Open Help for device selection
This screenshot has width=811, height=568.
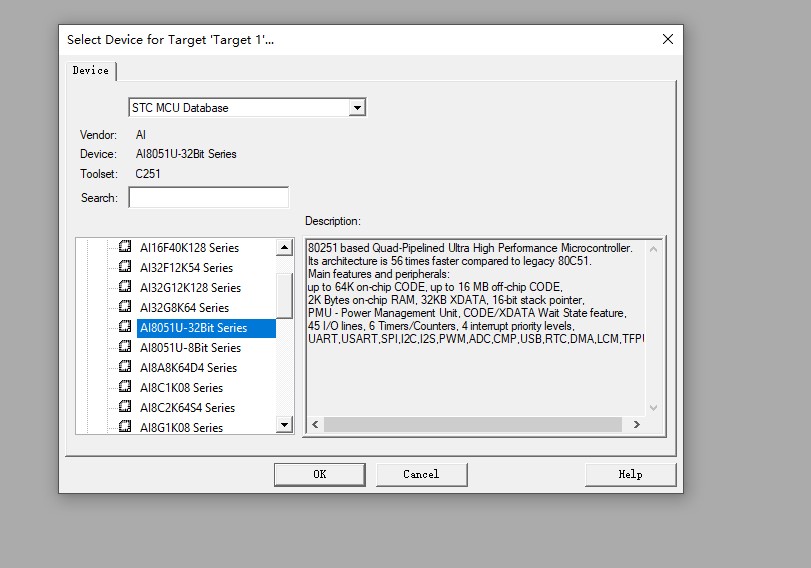[630, 474]
